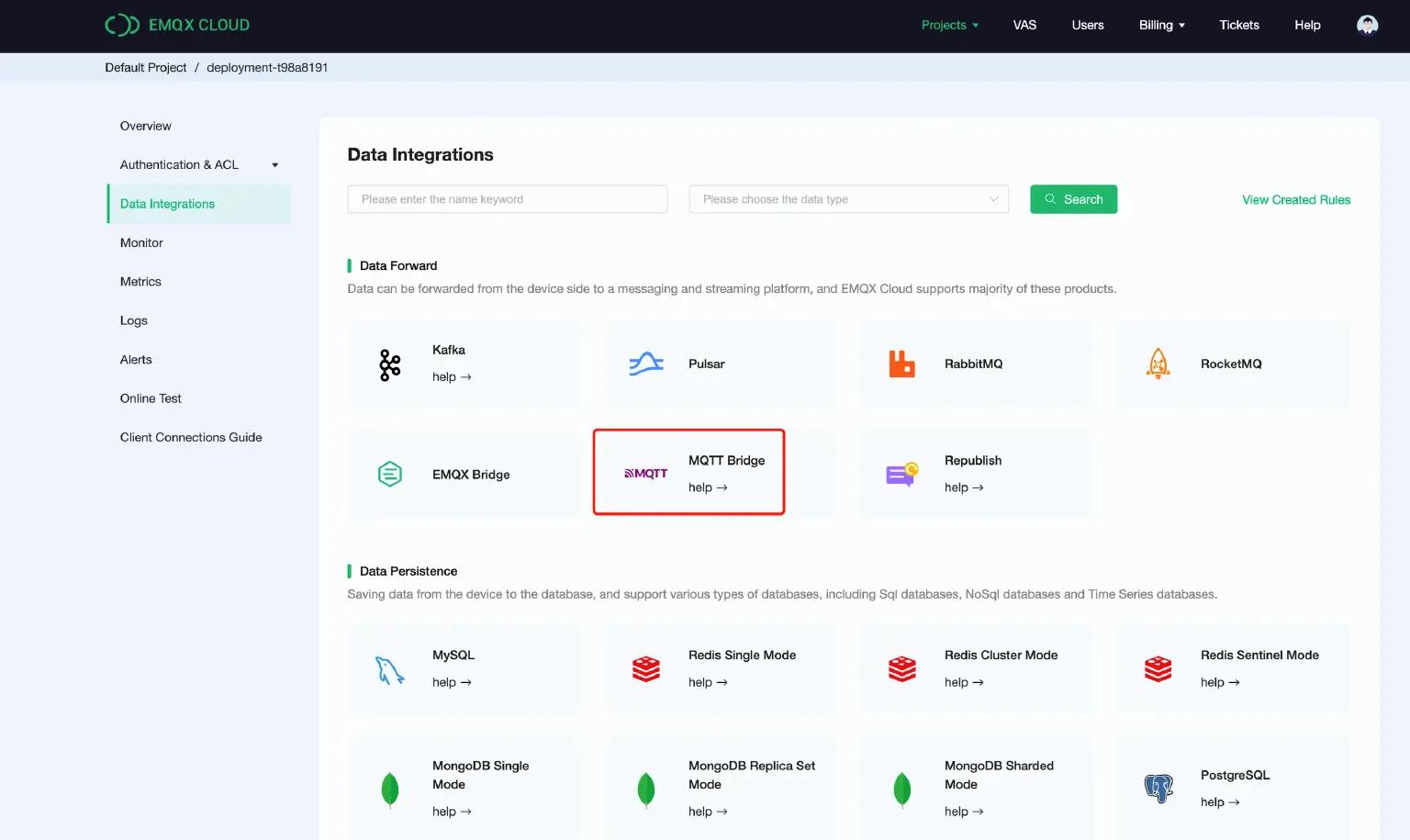Switch to the Monitor section

(141, 242)
